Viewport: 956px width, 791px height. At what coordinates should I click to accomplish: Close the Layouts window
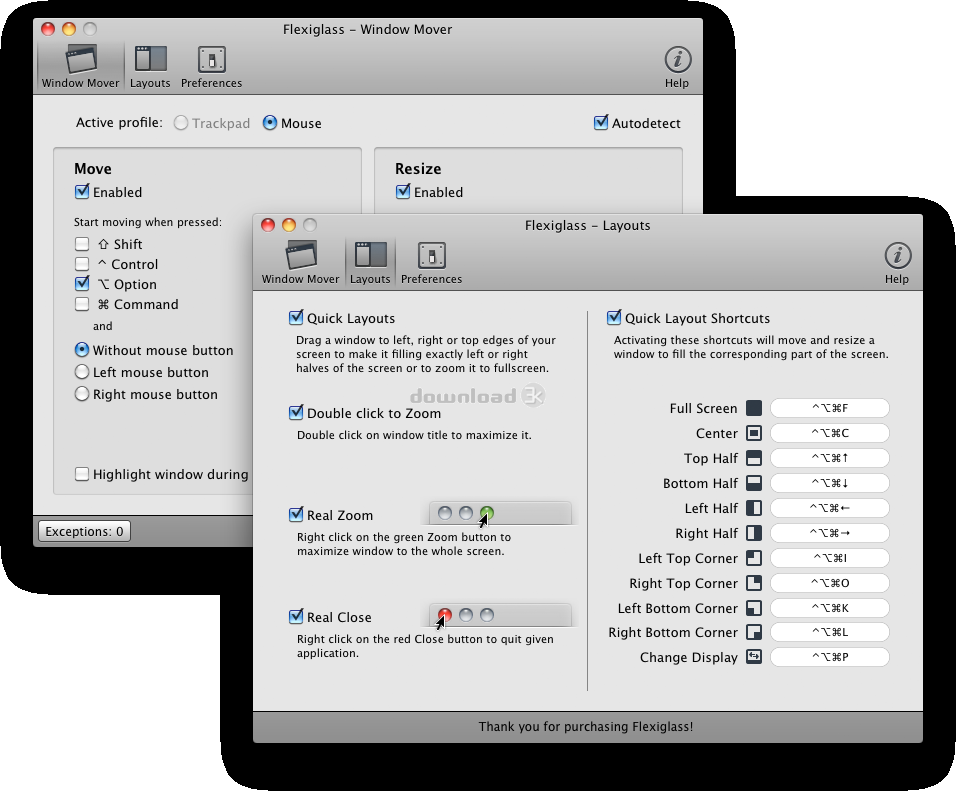(268, 225)
